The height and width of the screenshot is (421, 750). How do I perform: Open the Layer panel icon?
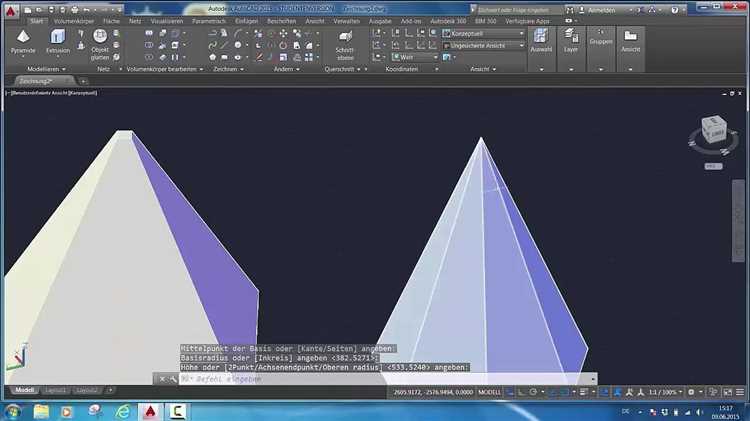pos(571,36)
